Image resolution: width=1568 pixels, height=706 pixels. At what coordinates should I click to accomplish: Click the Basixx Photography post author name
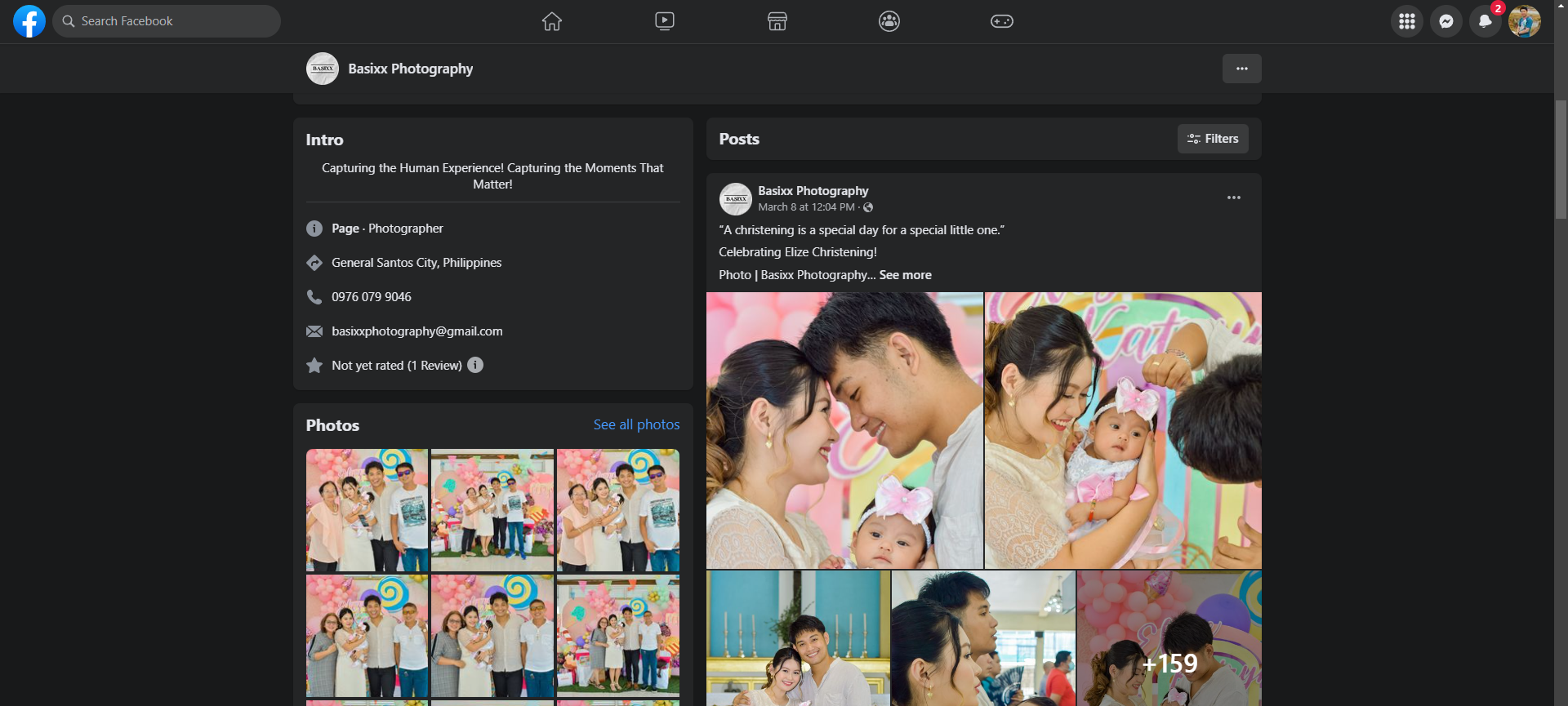pos(813,191)
